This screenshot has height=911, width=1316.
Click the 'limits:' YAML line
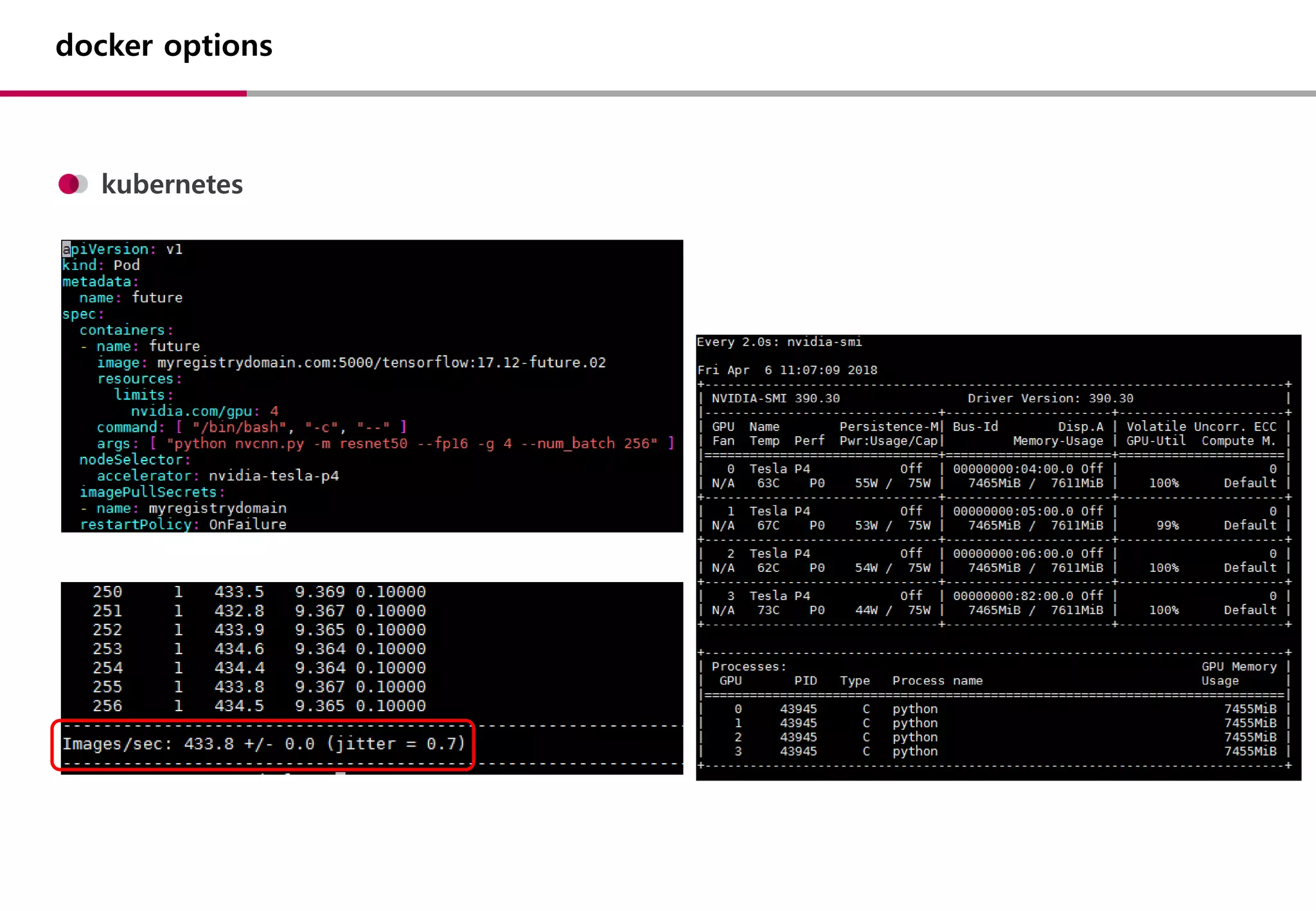[144, 395]
